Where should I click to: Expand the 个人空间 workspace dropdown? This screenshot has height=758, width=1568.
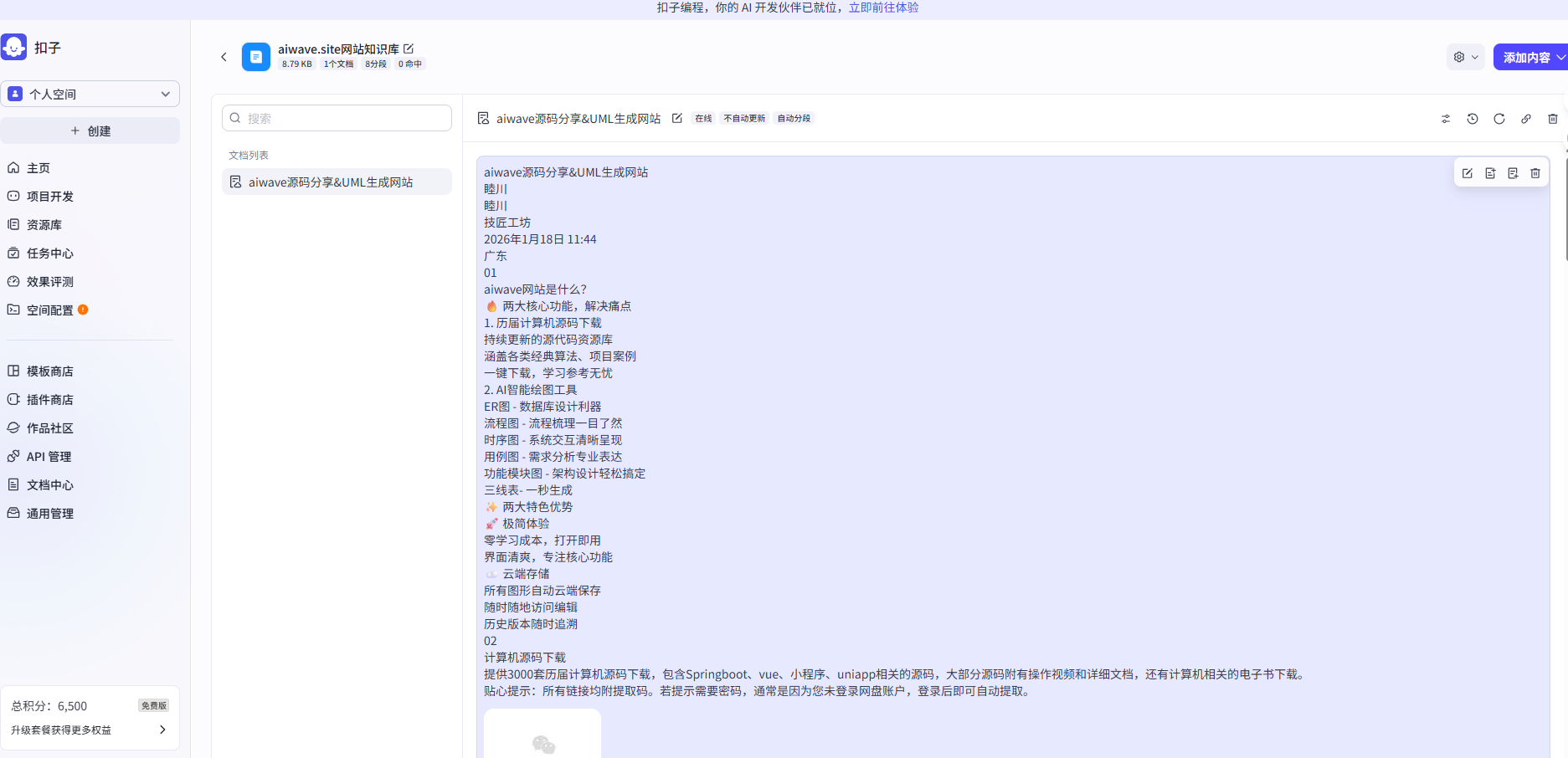[x=90, y=94]
